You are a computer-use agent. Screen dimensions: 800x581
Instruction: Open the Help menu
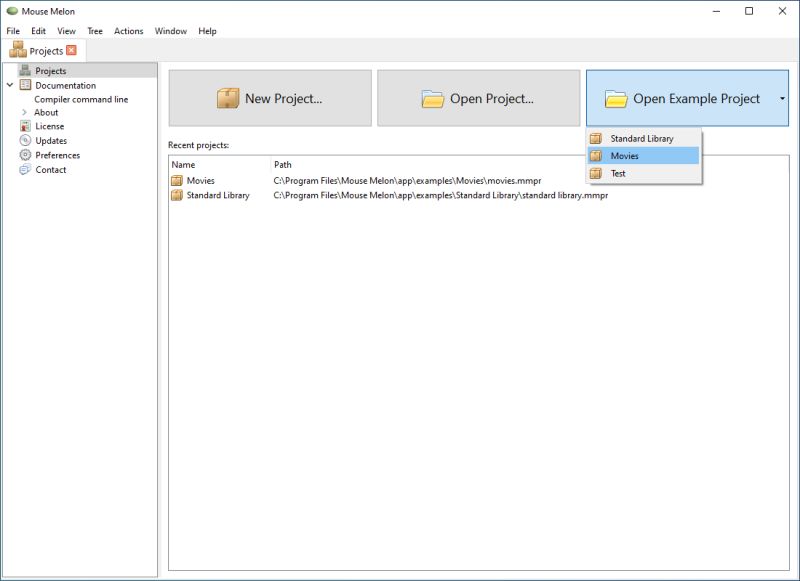click(207, 31)
